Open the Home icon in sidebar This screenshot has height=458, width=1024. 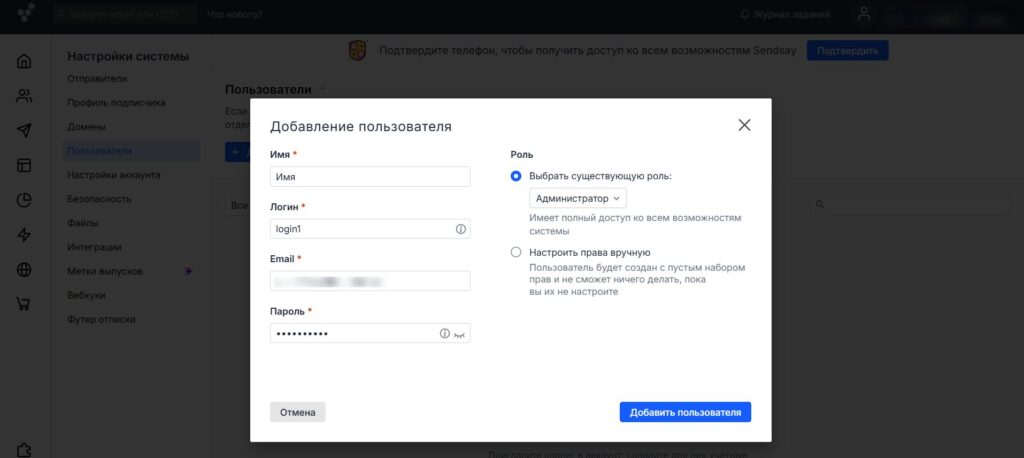point(24,61)
